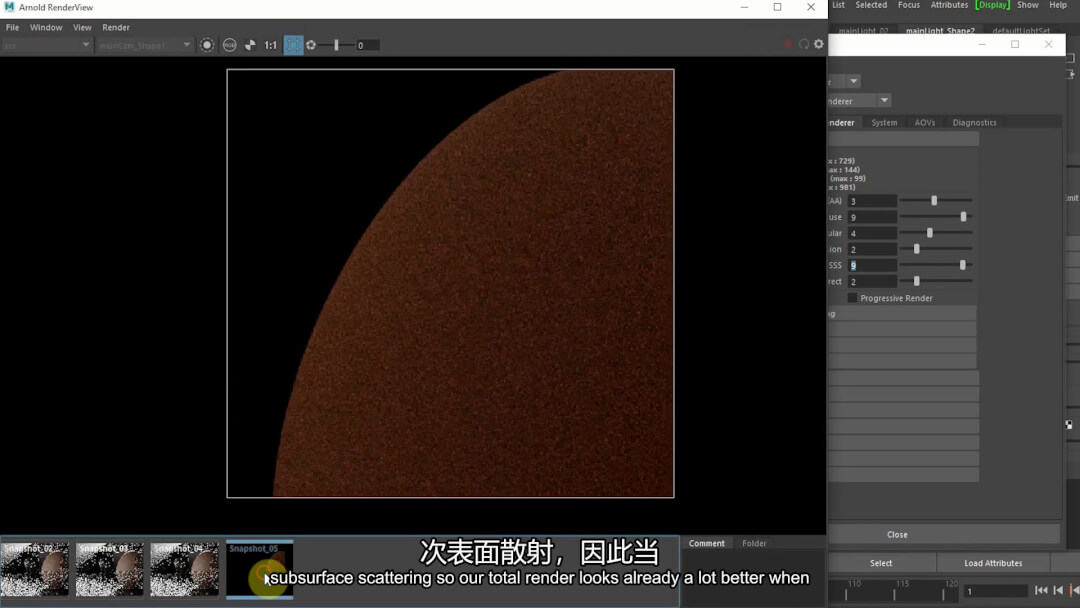Click the red stop render icon
The image size is (1080, 608).
tap(789, 44)
